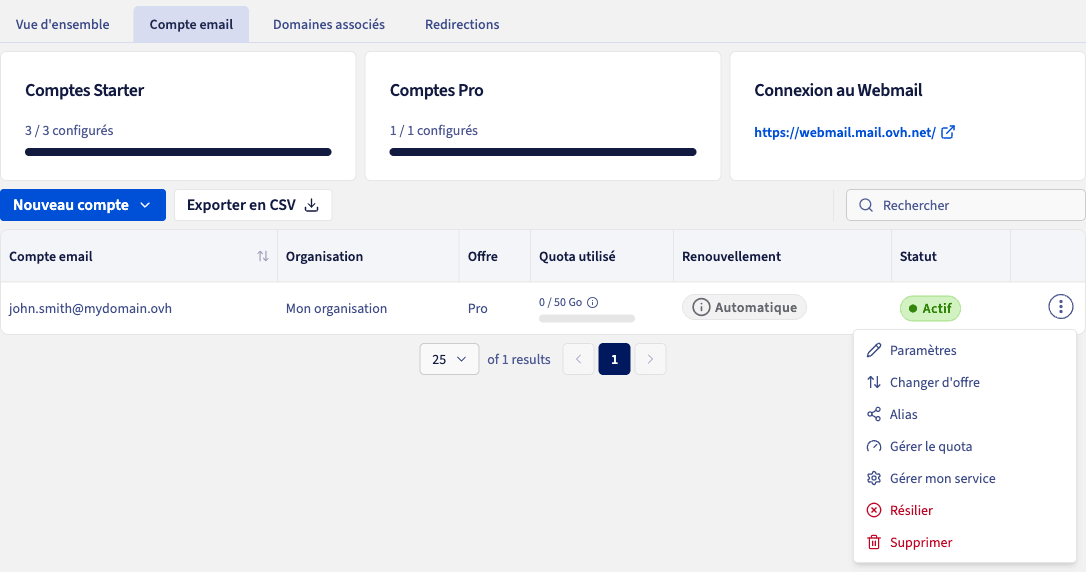Click the 1 / 1 configurés text
Image resolution: width=1086 pixels, height=572 pixels.
(434, 130)
